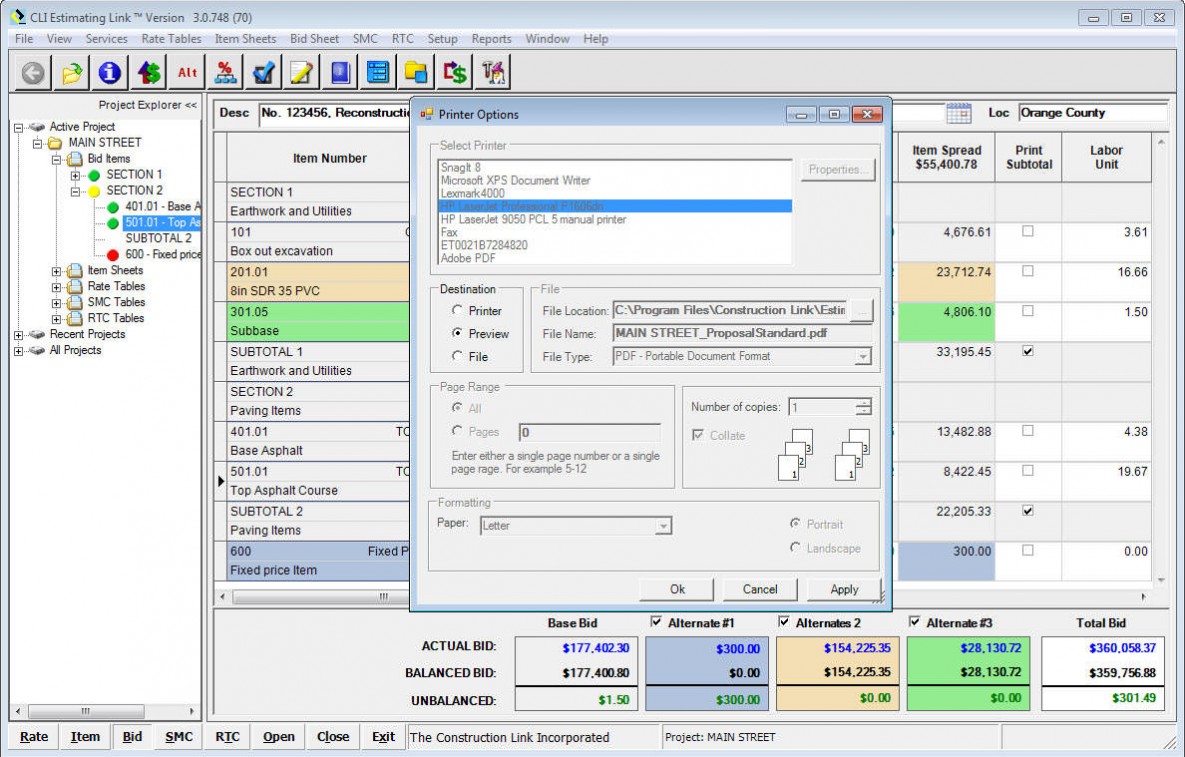The height and width of the screenshot is (757, 1185).
Task: Select the Printer destination radio button
Action: pyautogui.click(x=456, y=310)
